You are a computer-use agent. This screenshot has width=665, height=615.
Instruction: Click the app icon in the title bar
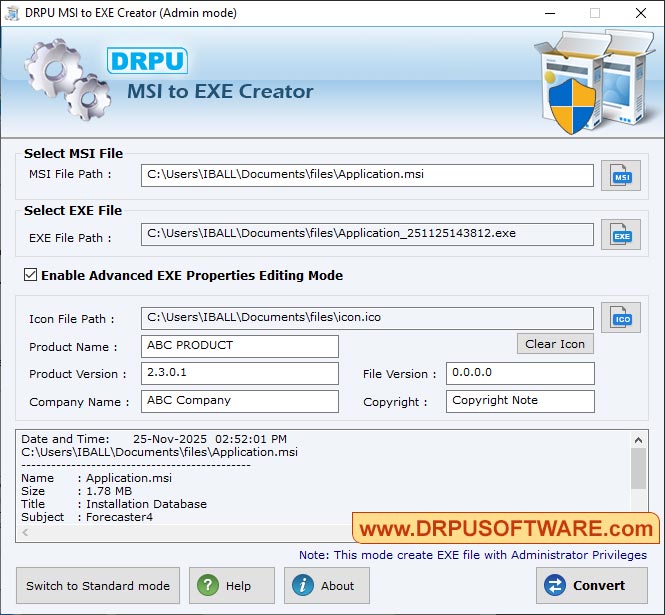pyautogui.click(x=12, y=13)
